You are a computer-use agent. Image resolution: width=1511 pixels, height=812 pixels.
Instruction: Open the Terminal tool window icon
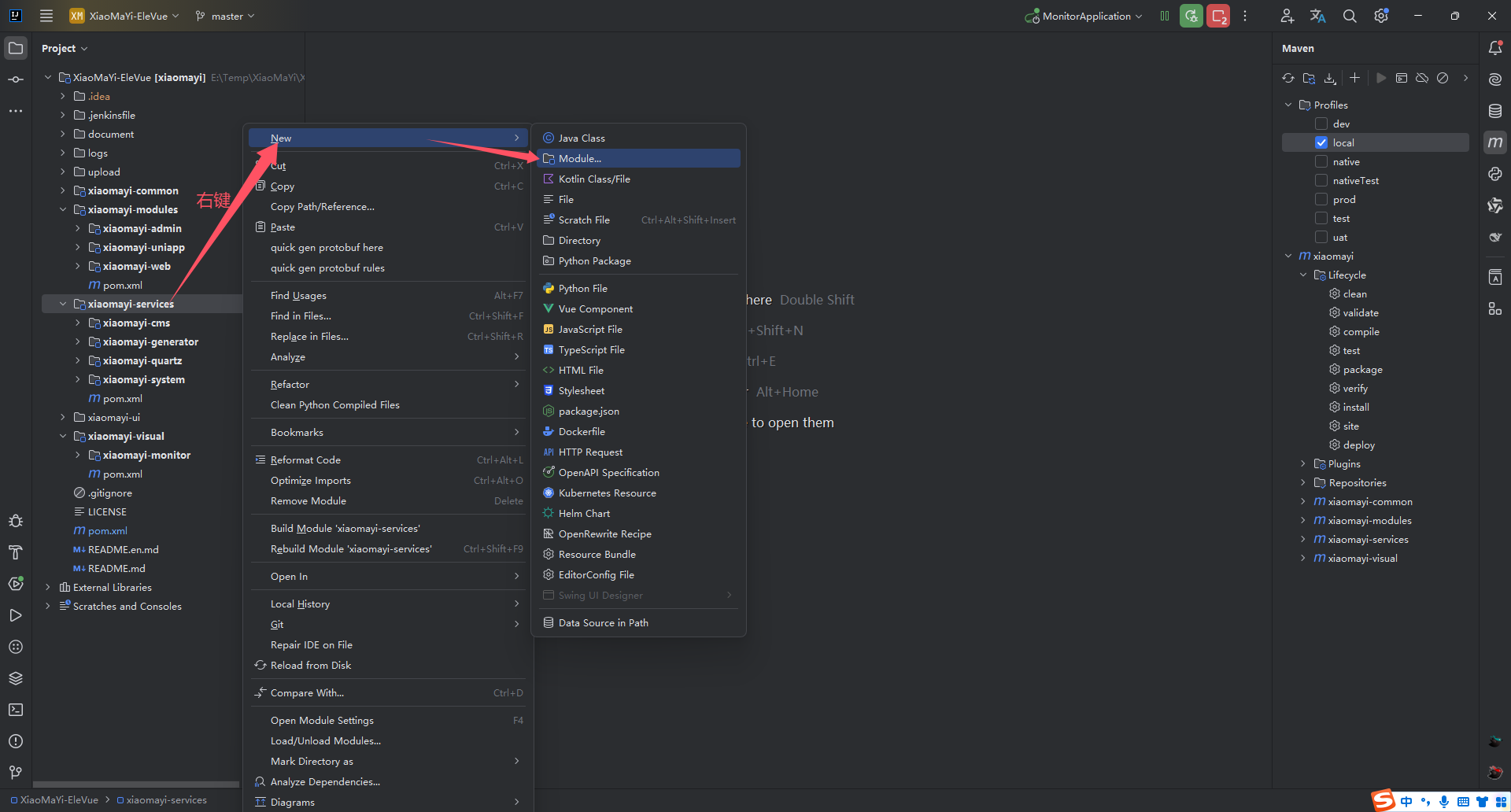click(16, 710)
